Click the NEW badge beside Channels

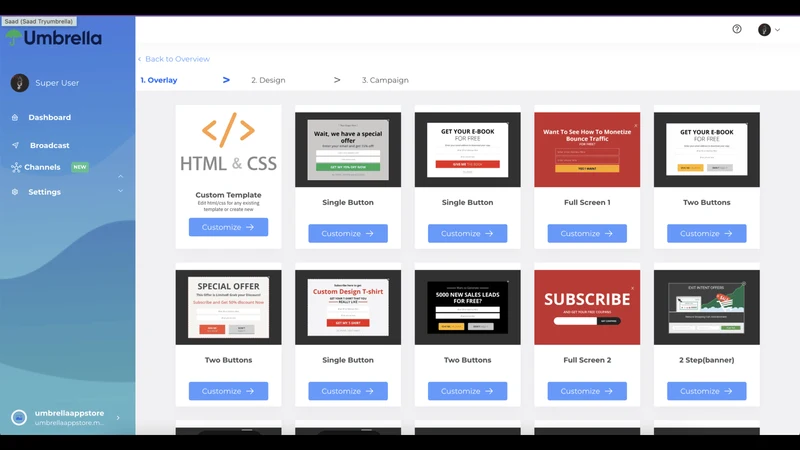point(80,167)
